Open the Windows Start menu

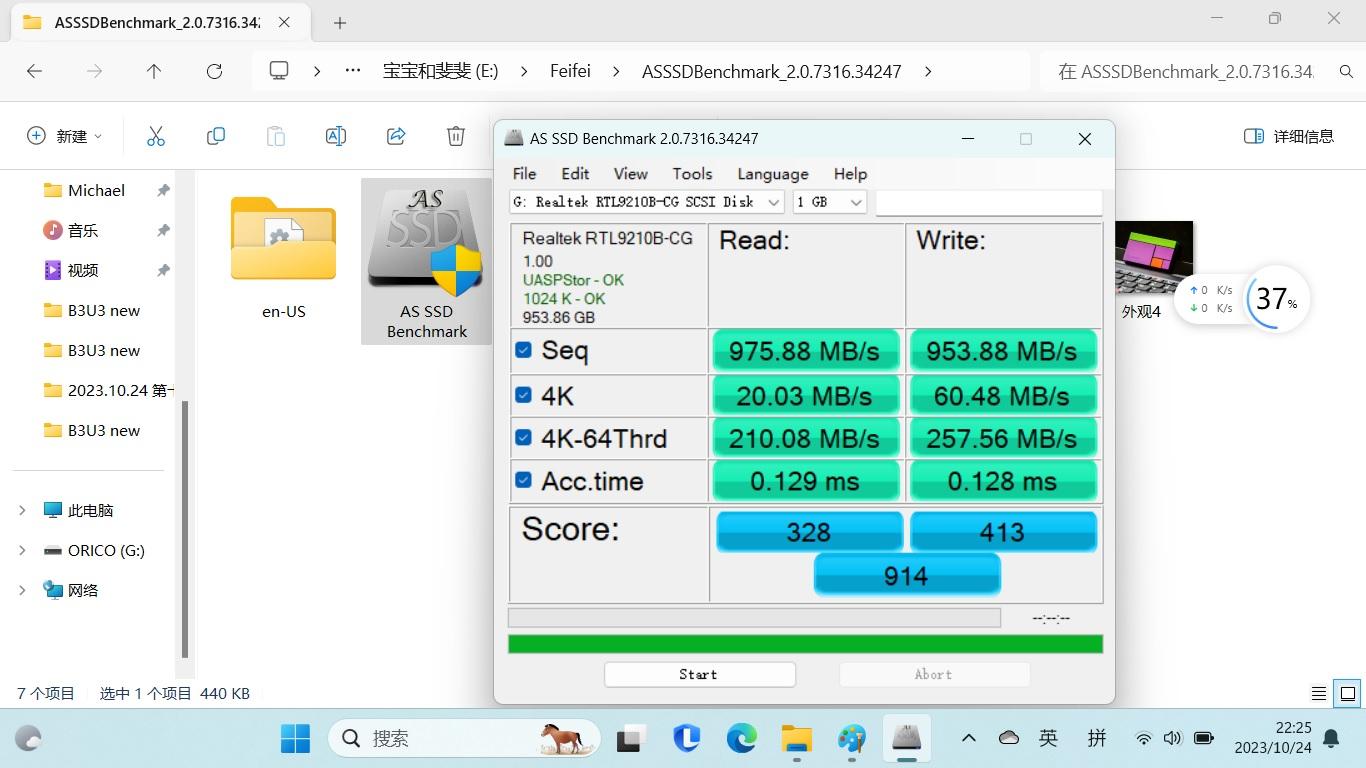[295, 739]
